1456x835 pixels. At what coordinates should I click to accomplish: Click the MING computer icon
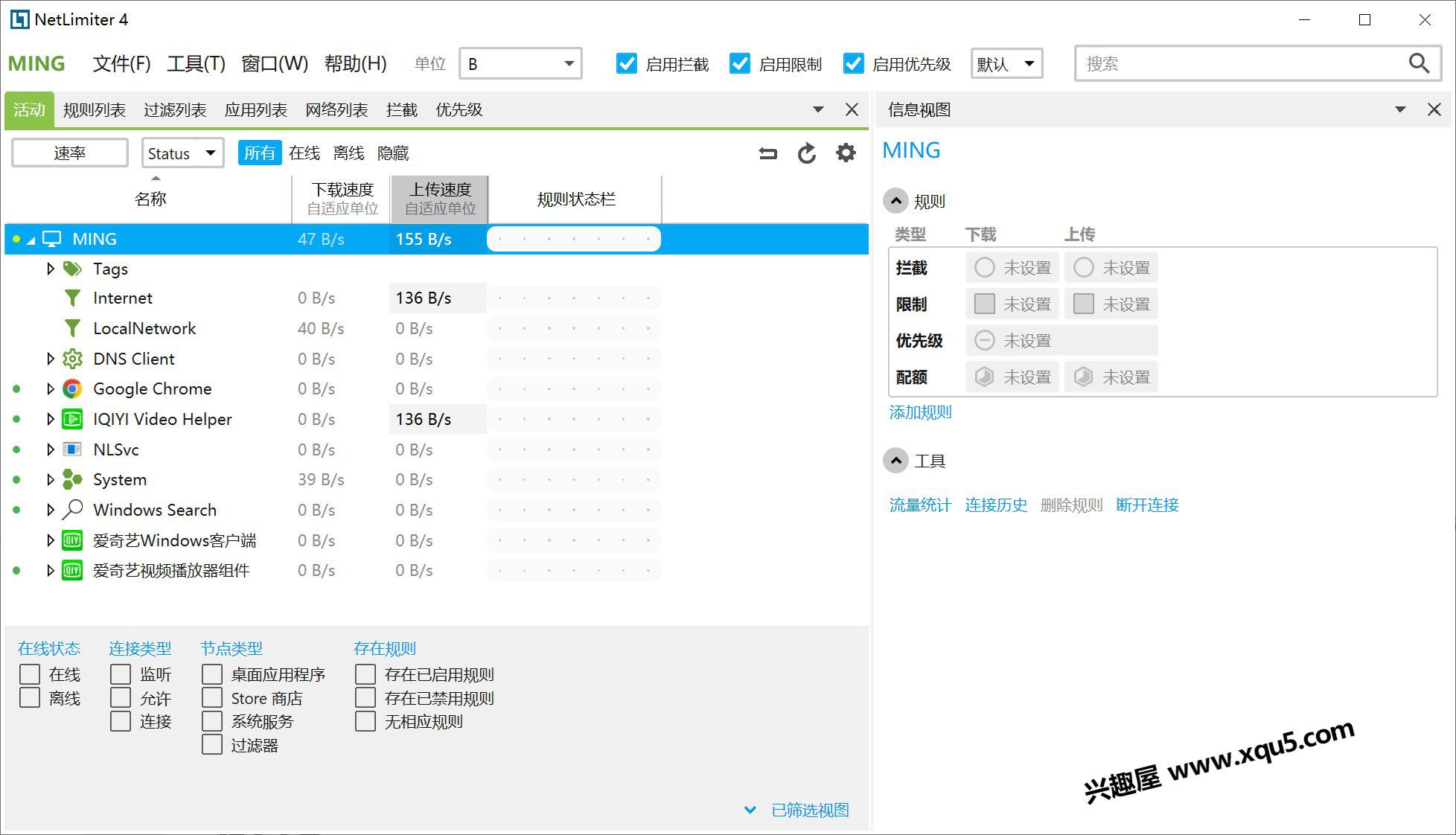pos(51,239)
